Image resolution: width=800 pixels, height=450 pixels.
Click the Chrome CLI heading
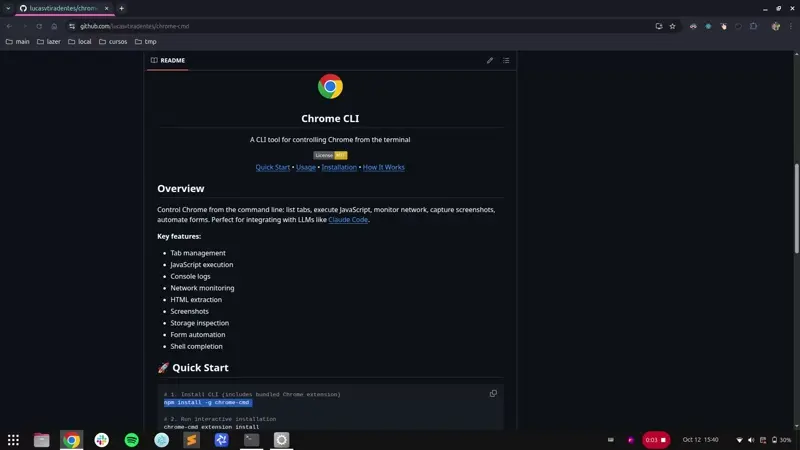[330, 118]
